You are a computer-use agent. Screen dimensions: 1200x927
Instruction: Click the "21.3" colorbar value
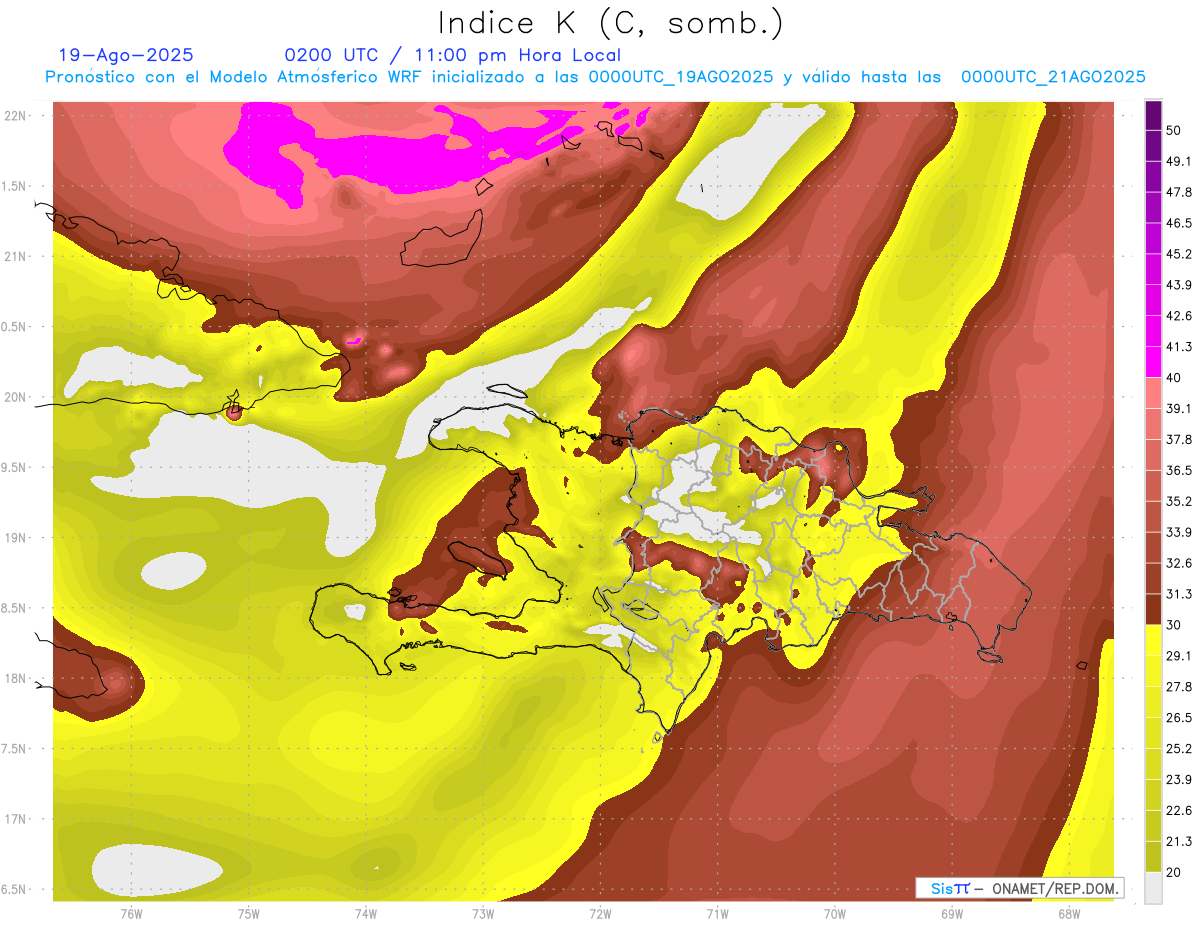1179,840
